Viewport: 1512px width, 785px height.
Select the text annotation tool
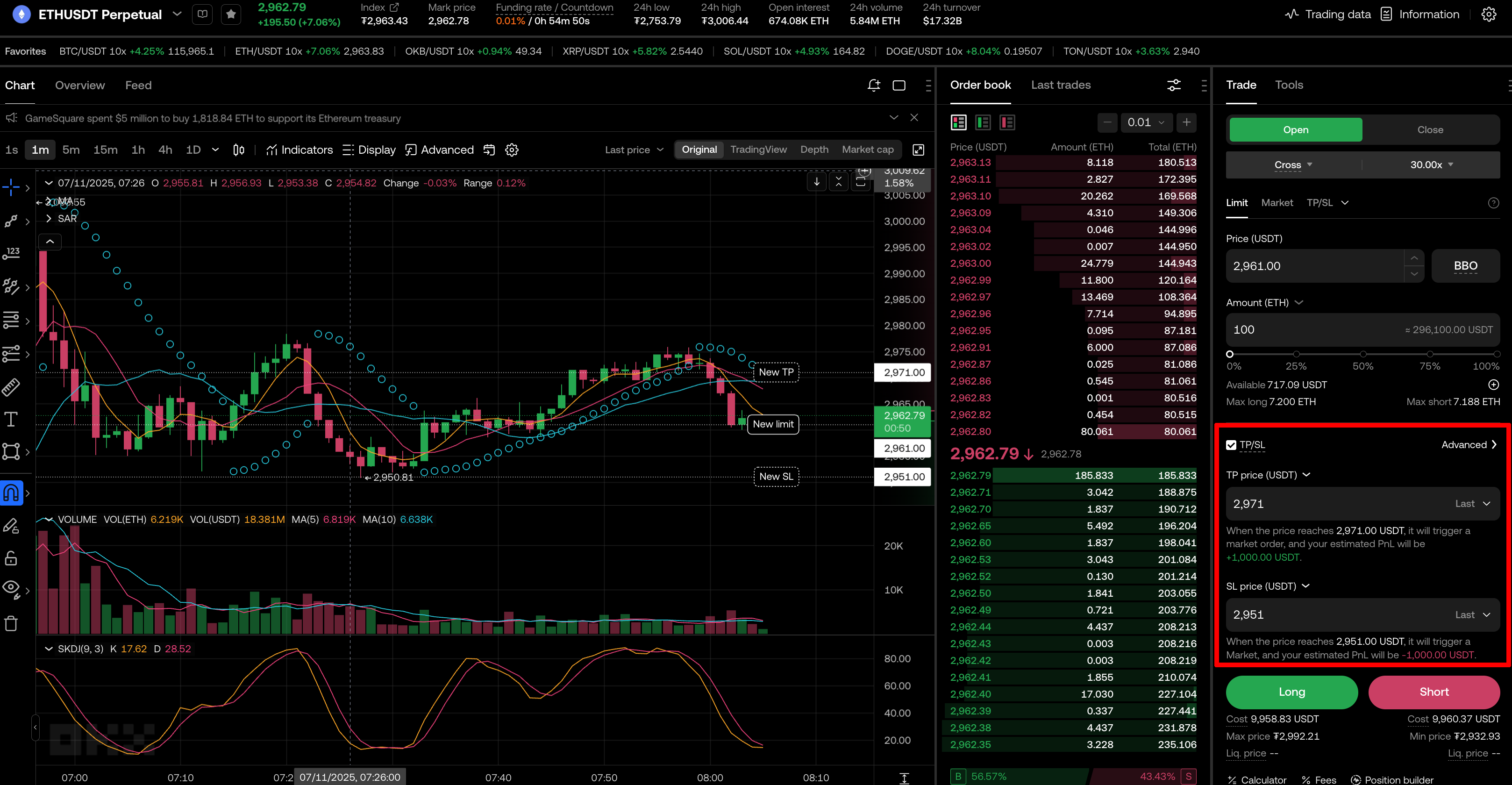[11, 419]
